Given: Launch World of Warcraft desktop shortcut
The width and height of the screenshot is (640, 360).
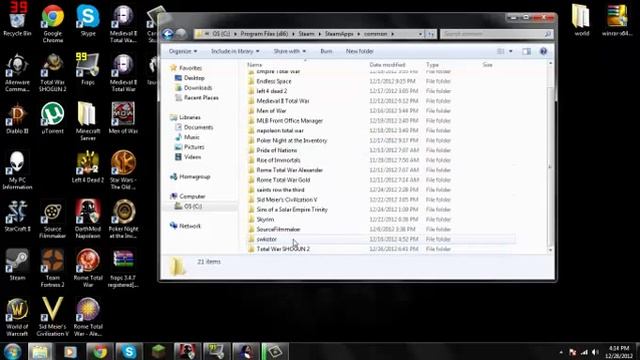Looking at the screenshot, I should (17, 317).
